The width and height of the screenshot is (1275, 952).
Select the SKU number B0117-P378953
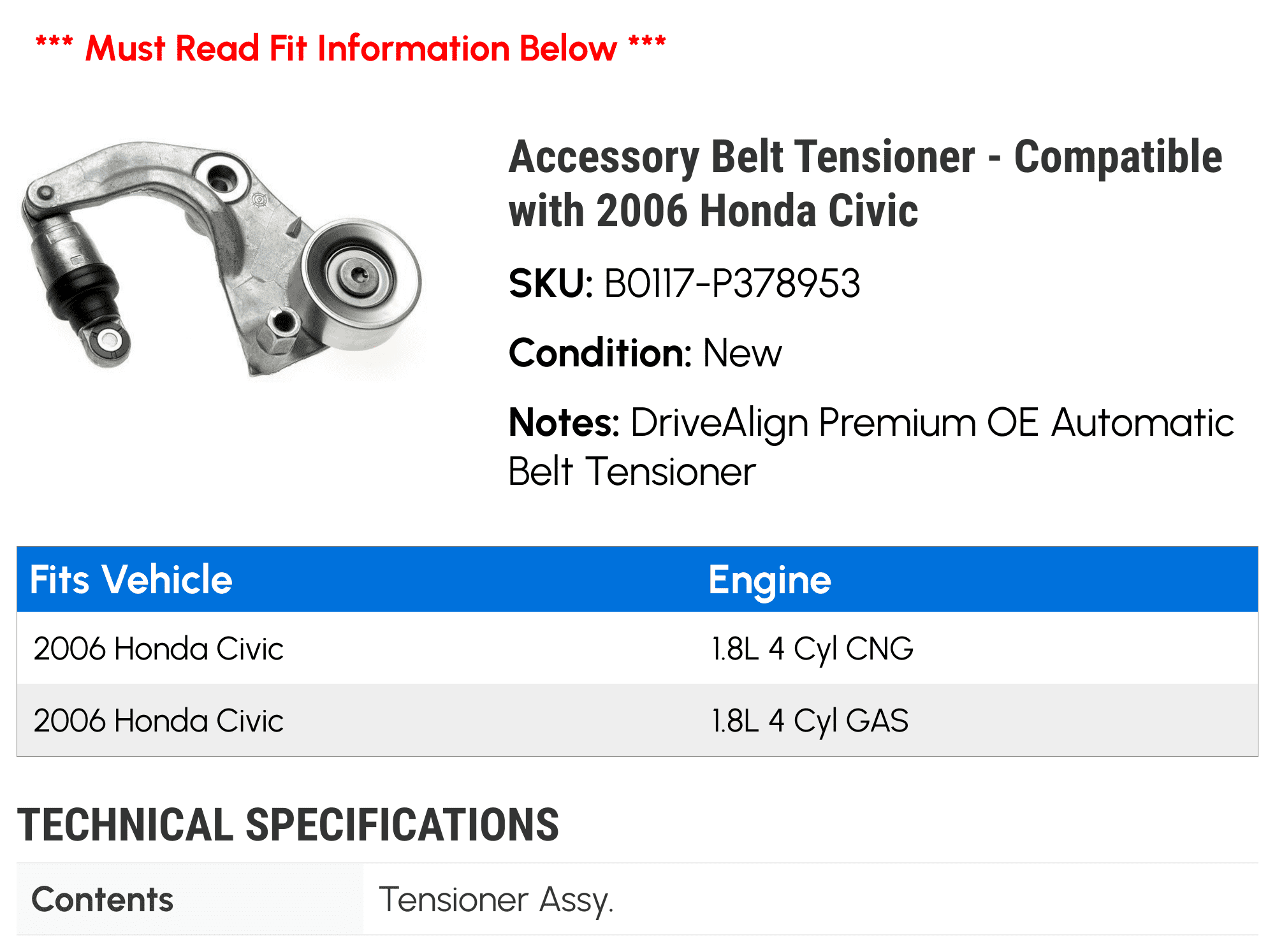[732, 284]
